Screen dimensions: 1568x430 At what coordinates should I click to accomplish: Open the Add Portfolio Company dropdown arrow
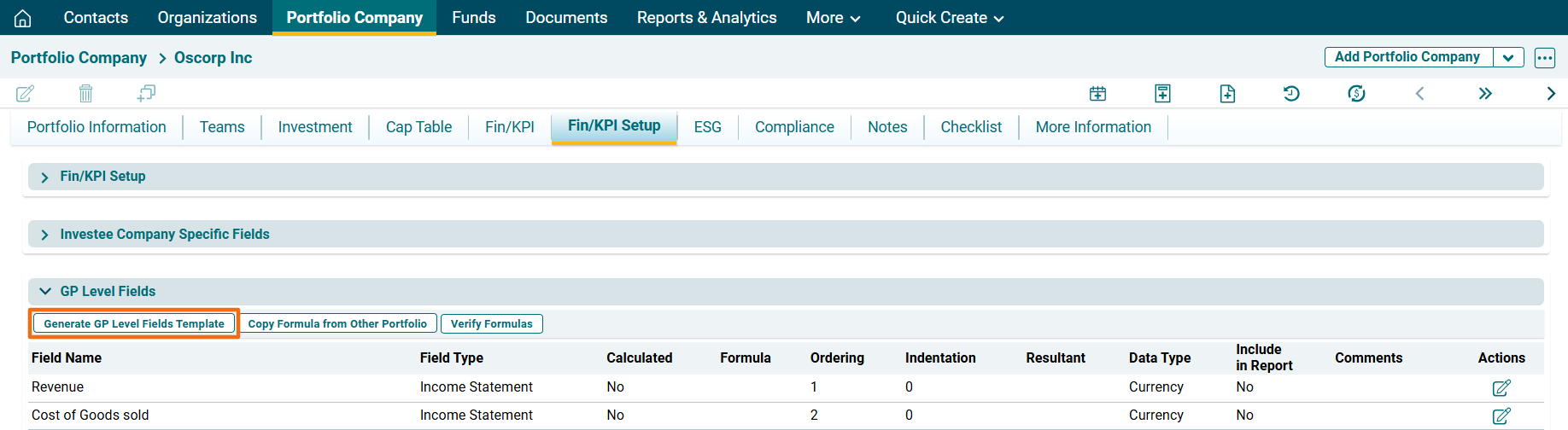point(1508,57)
